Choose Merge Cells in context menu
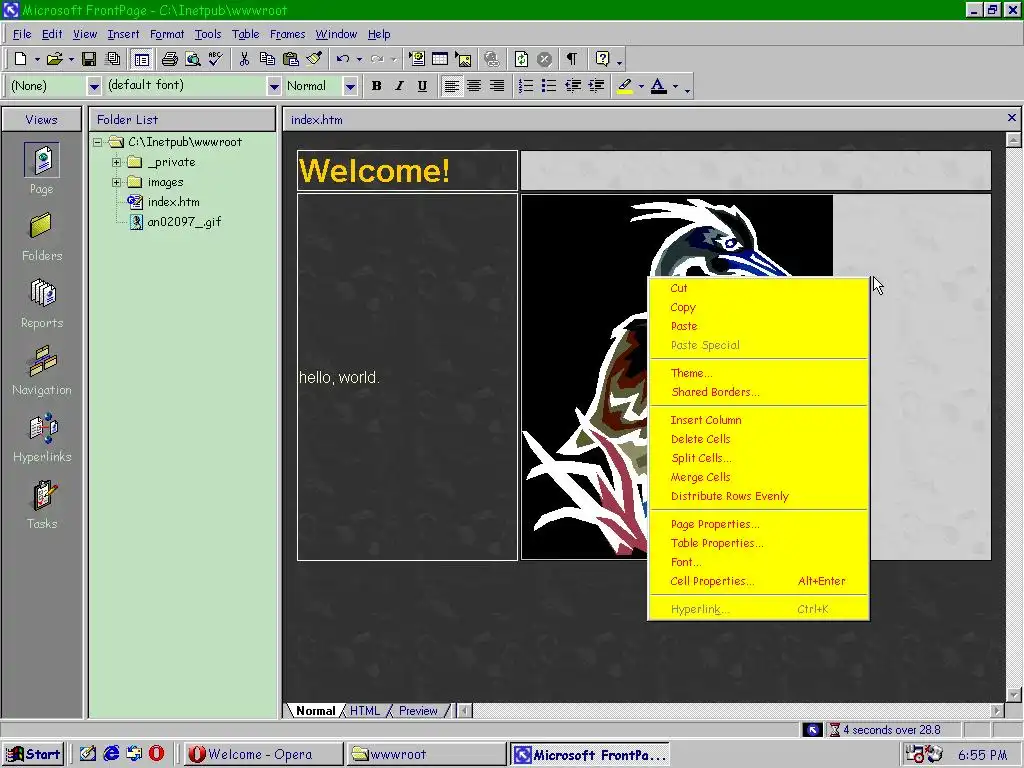 click(x=758, y=477)
